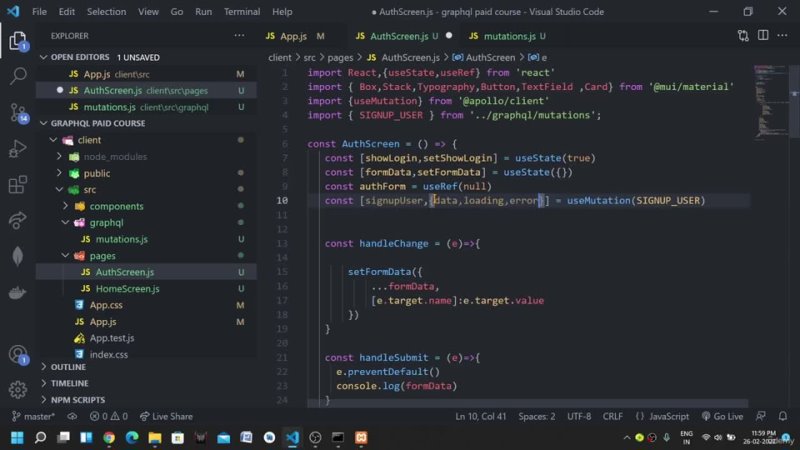
Task: Expand the TIMELINE section
Action: [x=44, y=383]
